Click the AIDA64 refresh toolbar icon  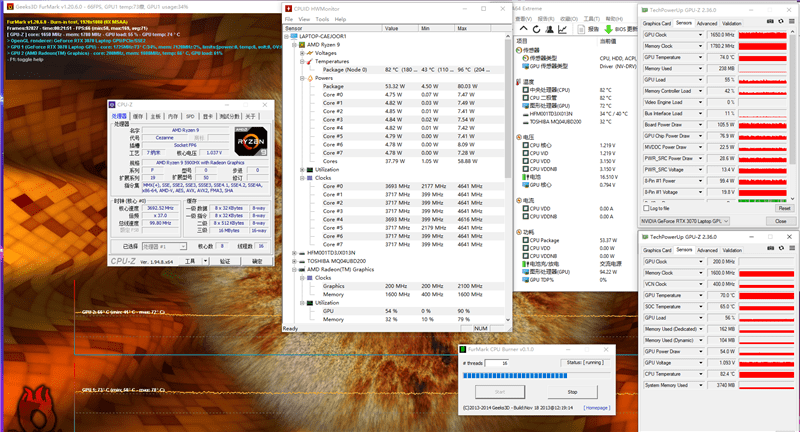click(536, 29)
